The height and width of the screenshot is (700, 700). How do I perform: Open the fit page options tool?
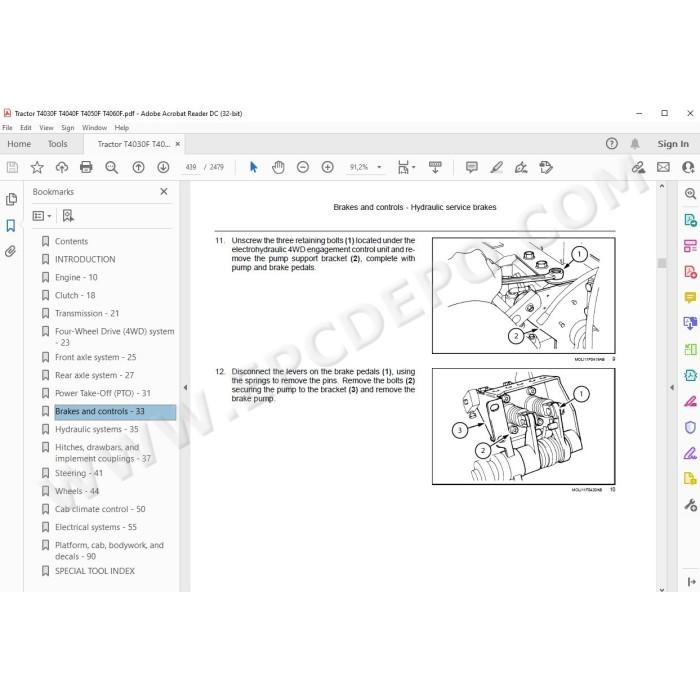pos(406,167)
